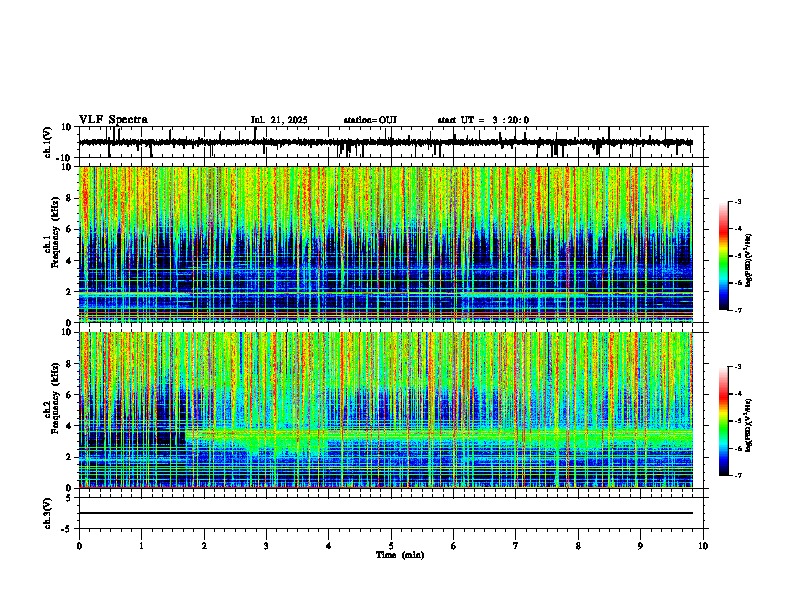Click the "5" tick on ch.3 voltage axis
This screenshot has width=792, height=612.
coord(70,498)
